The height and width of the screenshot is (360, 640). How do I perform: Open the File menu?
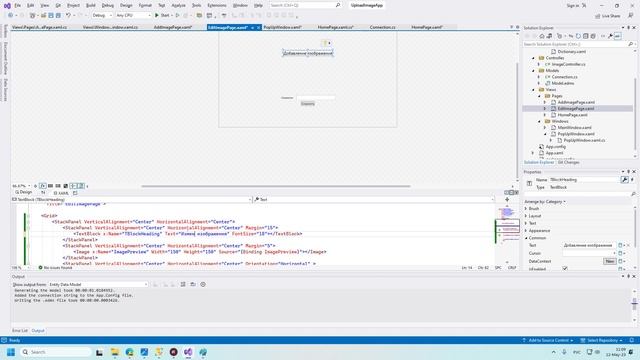coord(18,5)
